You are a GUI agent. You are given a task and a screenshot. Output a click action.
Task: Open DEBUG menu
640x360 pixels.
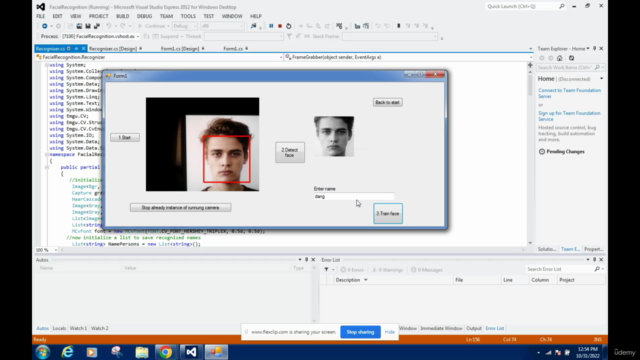click(144, 16)
